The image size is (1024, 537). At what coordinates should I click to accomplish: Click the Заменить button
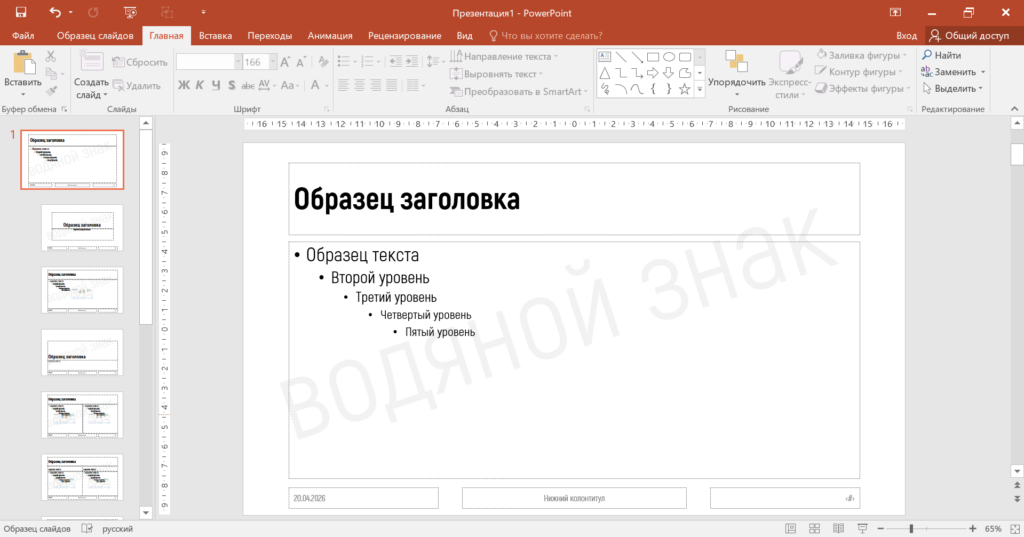pos(953,72)
